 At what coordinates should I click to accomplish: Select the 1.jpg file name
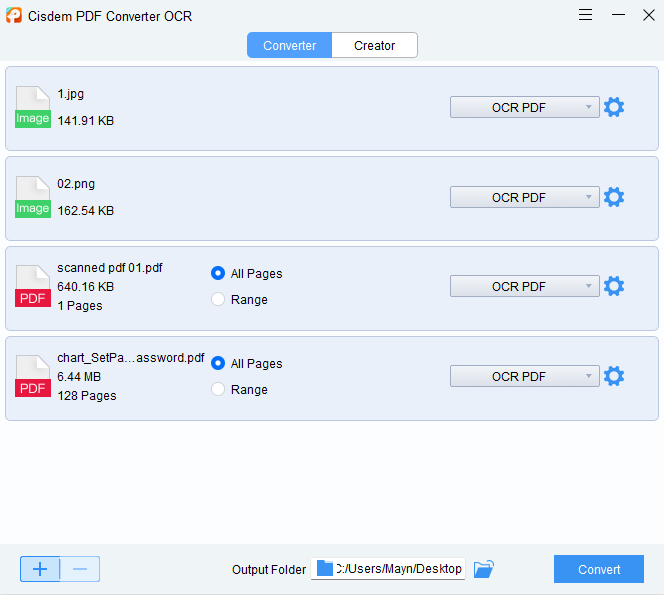pos(71,94)
